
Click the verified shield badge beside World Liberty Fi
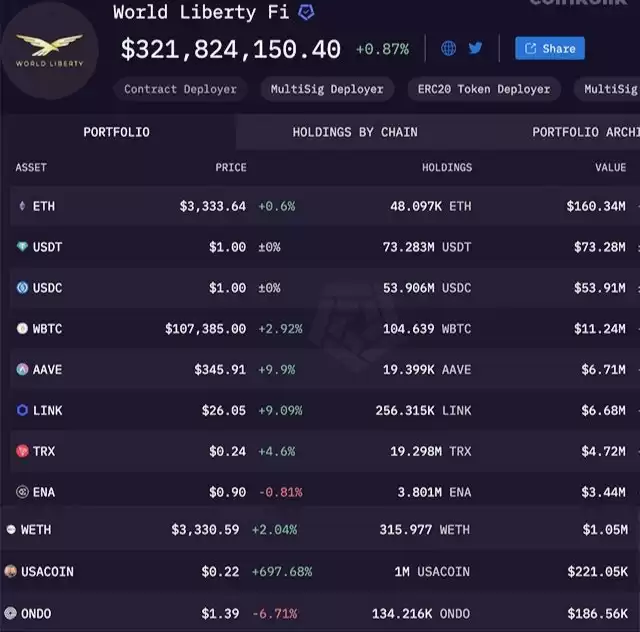point(306,12)
